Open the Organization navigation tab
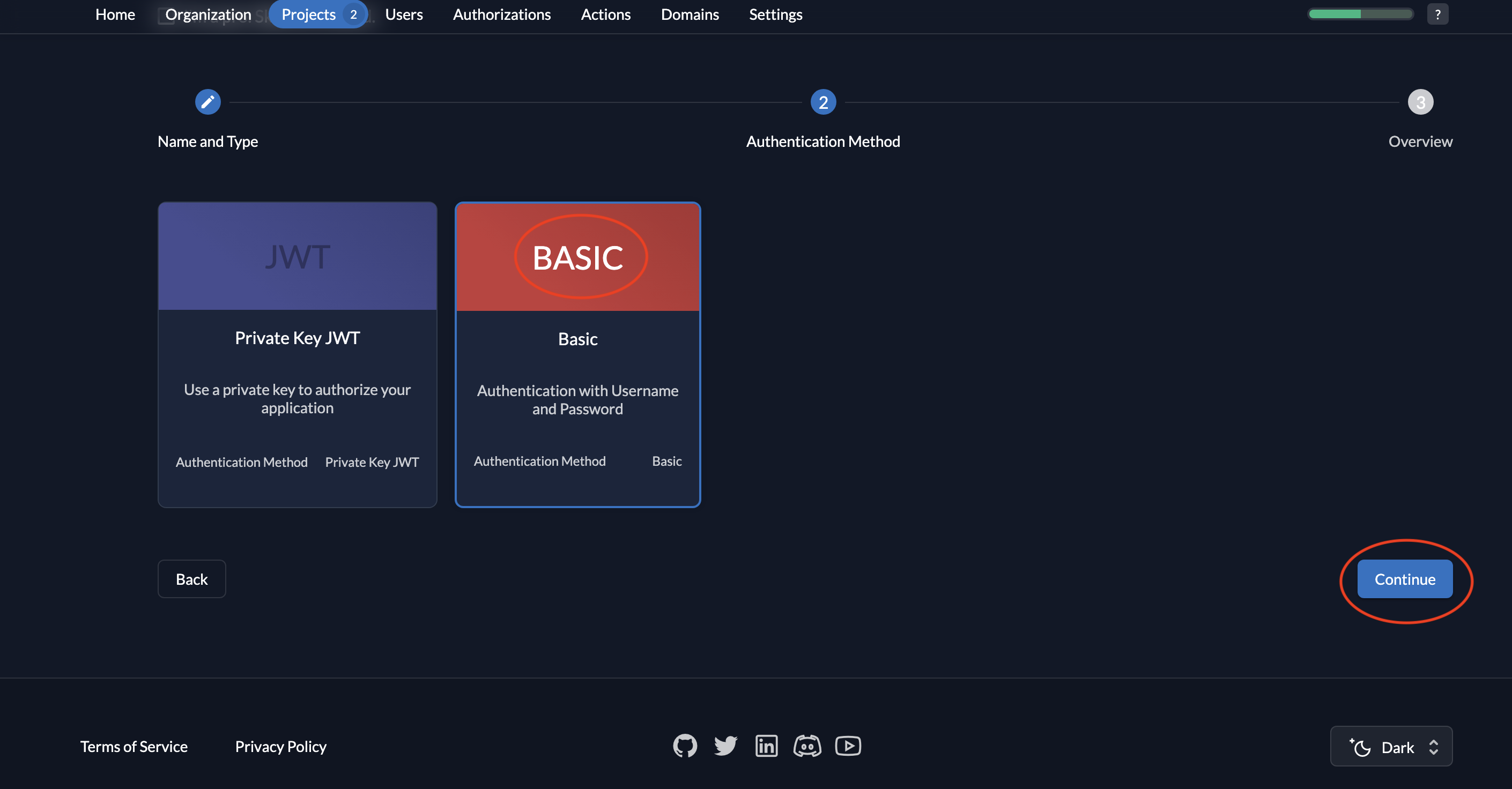 click(208, 14)
